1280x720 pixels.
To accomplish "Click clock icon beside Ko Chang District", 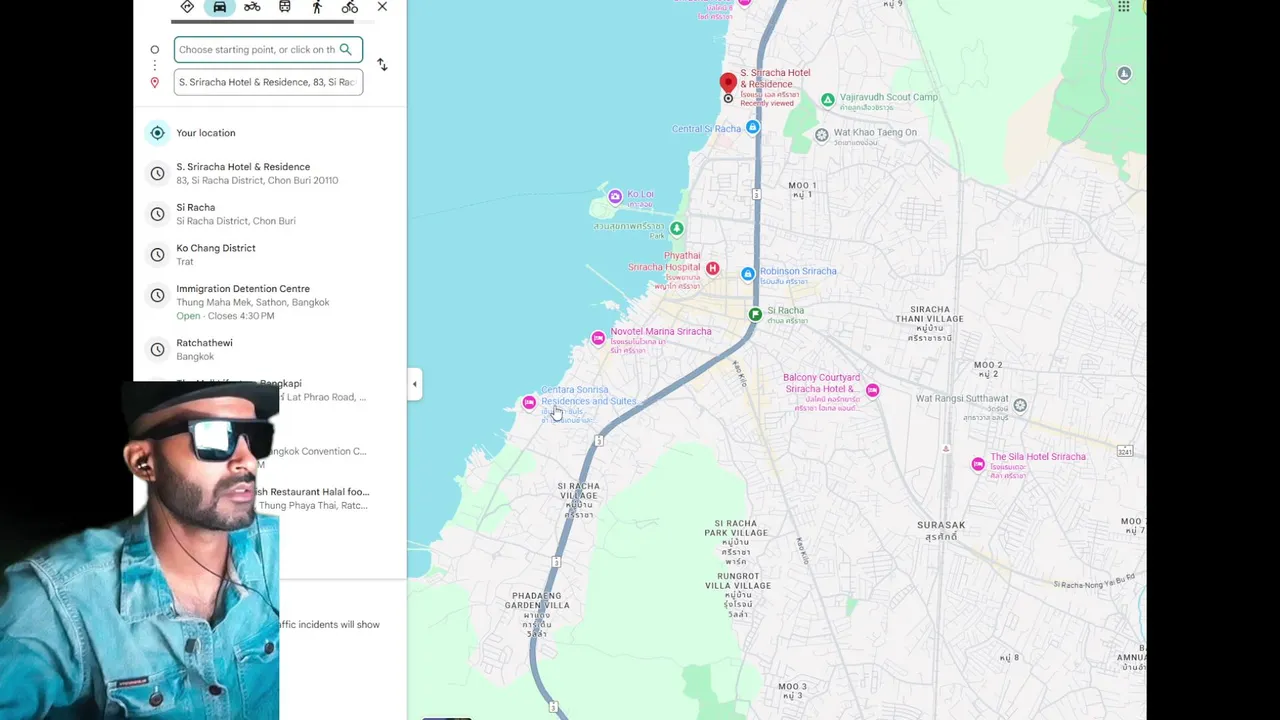I will tap(157, 254).
